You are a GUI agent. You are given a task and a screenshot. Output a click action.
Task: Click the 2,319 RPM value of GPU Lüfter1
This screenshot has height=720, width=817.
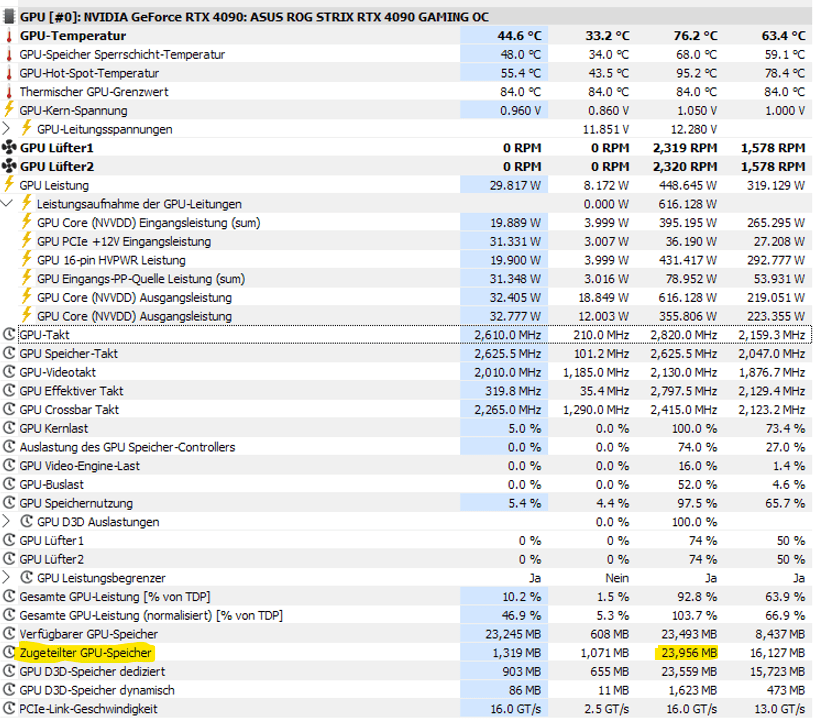point(685,148)
